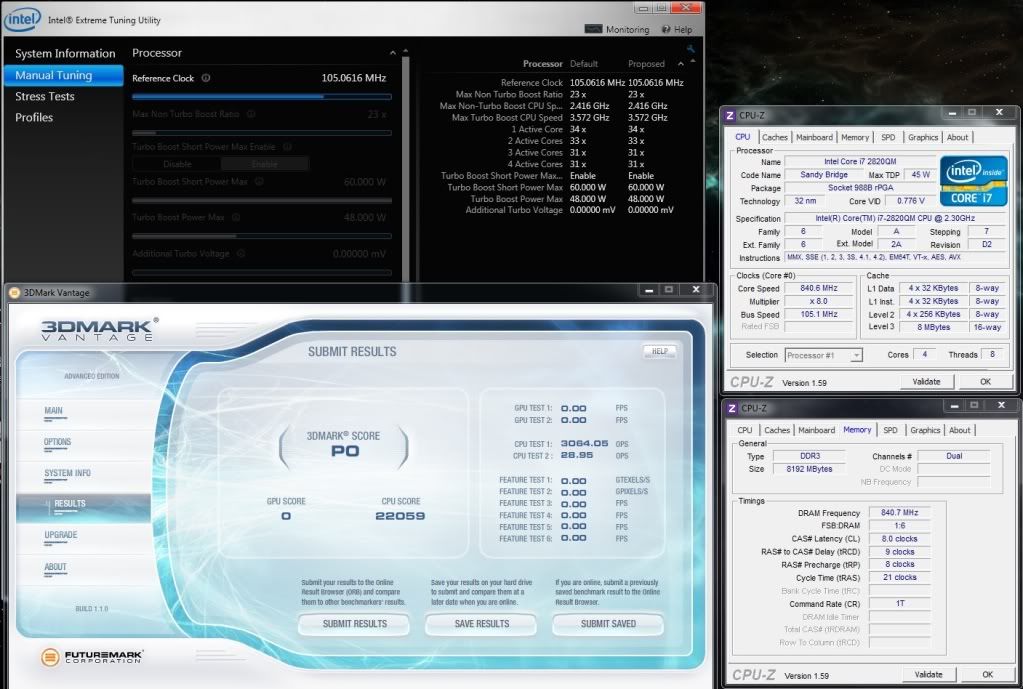
Task: Select Disable for Turbo Boost Short Power Max
Action: click(177, 164)
